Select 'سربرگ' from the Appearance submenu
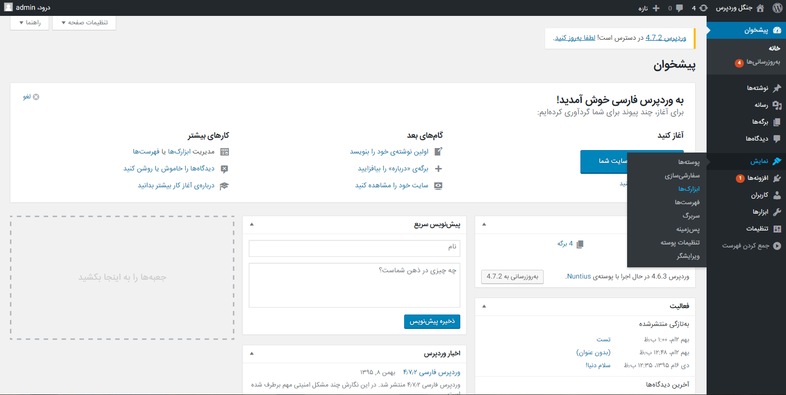 (x=691, y=216)
